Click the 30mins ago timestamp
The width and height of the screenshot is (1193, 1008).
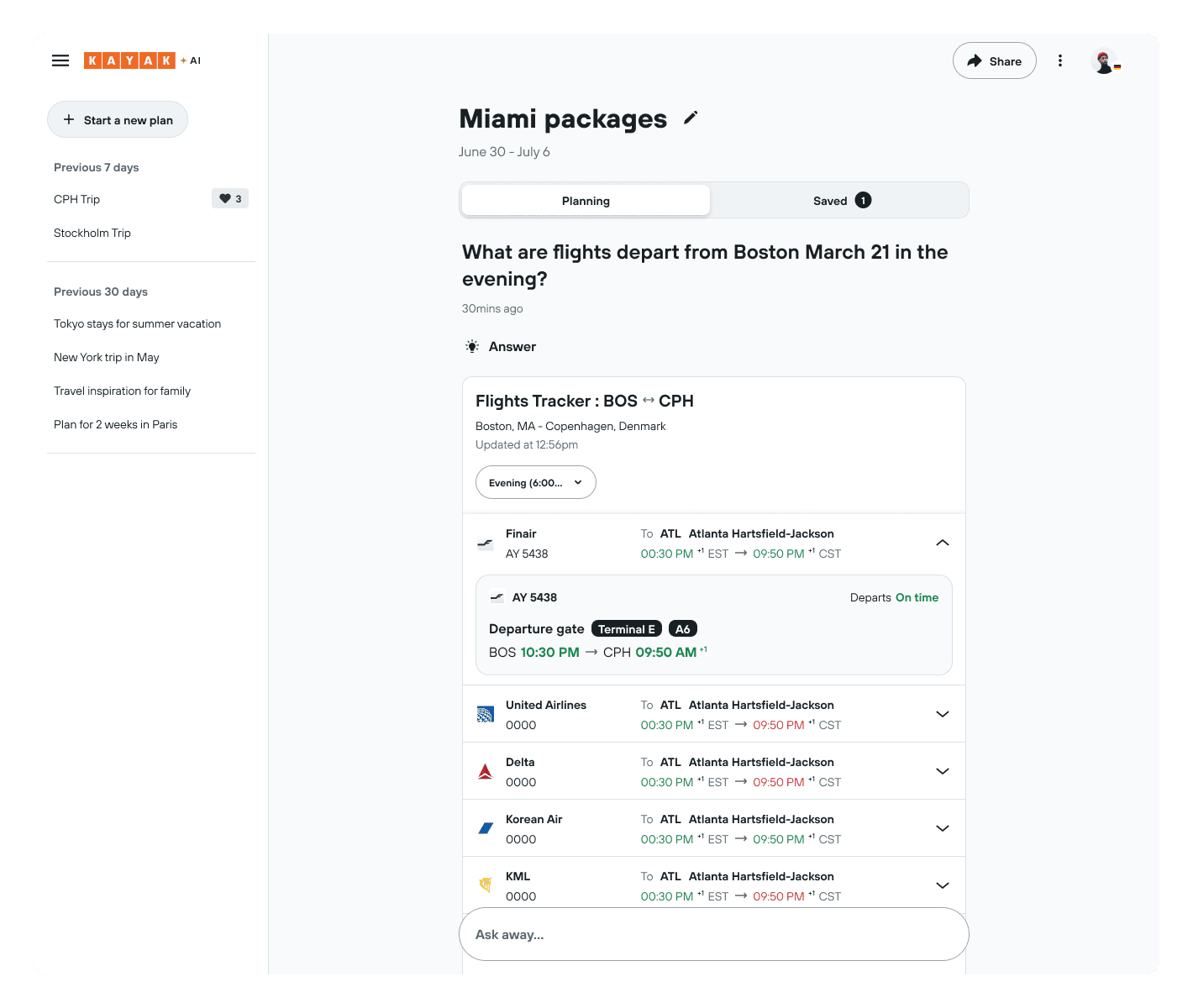(492, 308)
